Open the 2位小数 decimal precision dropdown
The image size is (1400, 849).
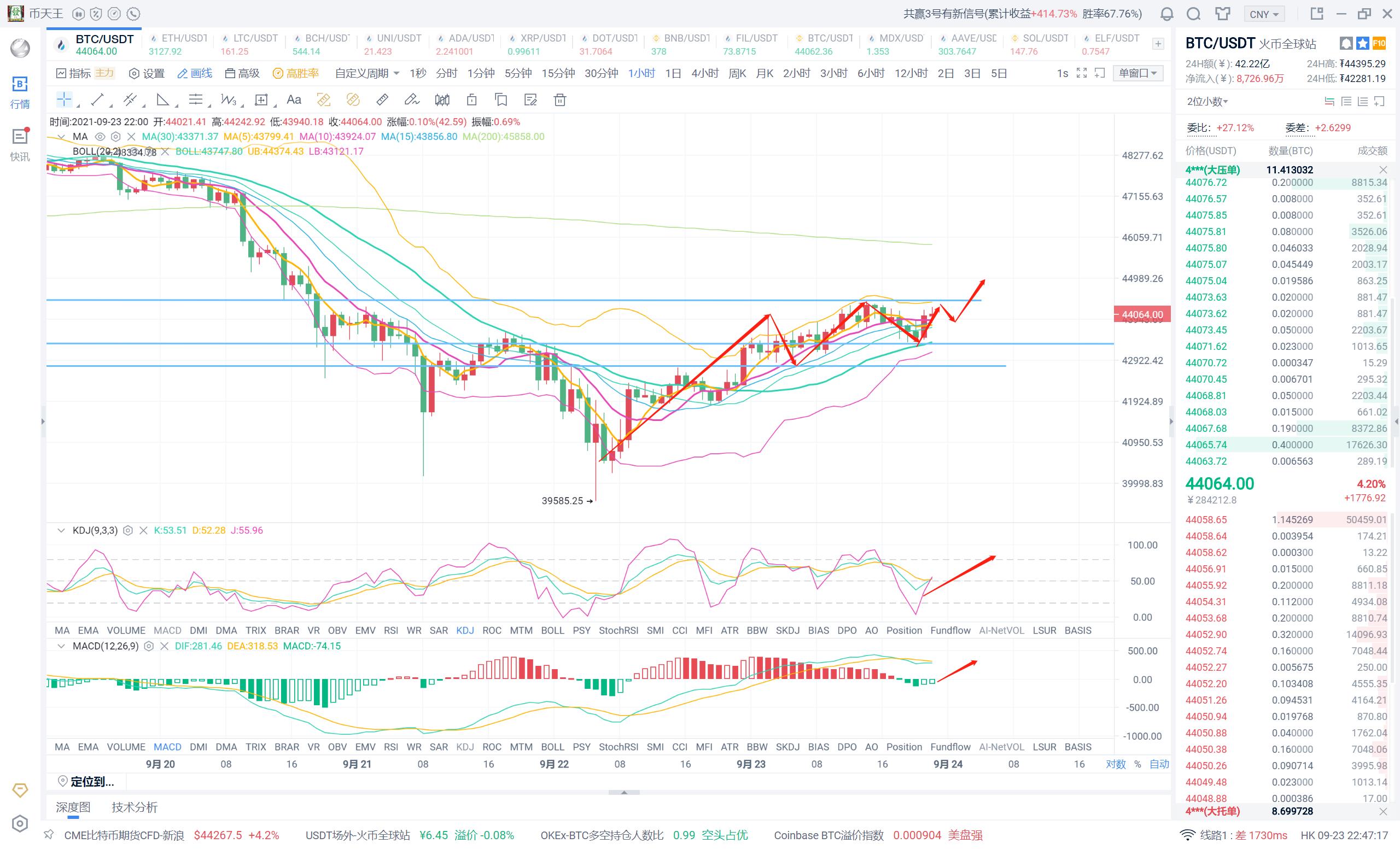click(x=1207, y=102)
